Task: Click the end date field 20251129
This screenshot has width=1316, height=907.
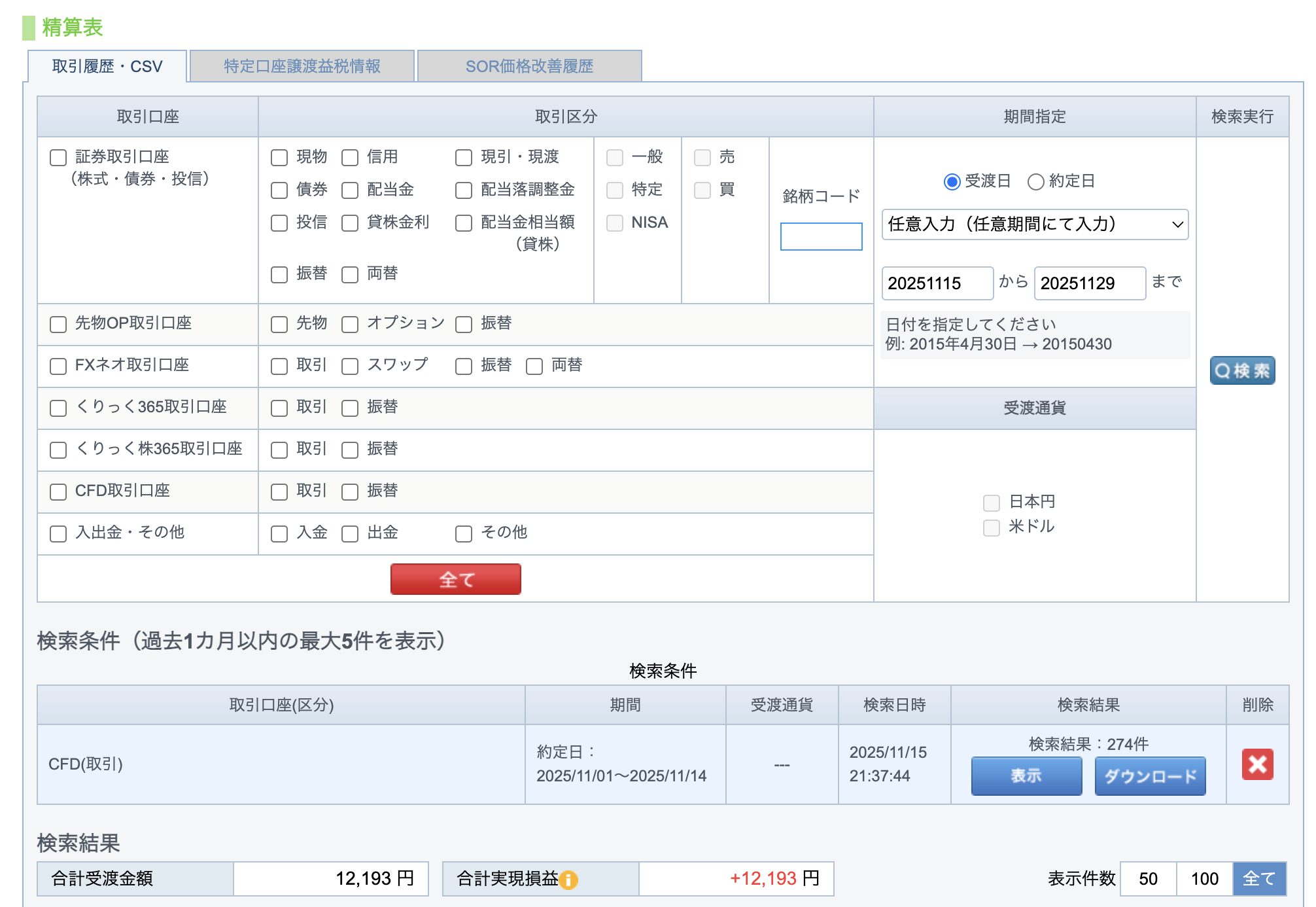Action: point(1089,283)
